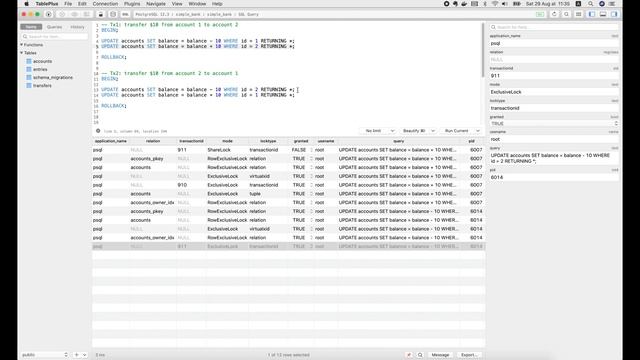Click the Export button

point(469,355)
